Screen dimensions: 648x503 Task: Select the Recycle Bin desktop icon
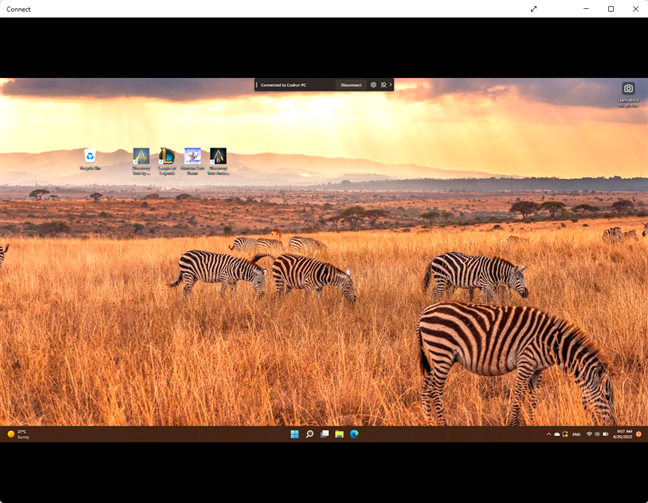90,160
